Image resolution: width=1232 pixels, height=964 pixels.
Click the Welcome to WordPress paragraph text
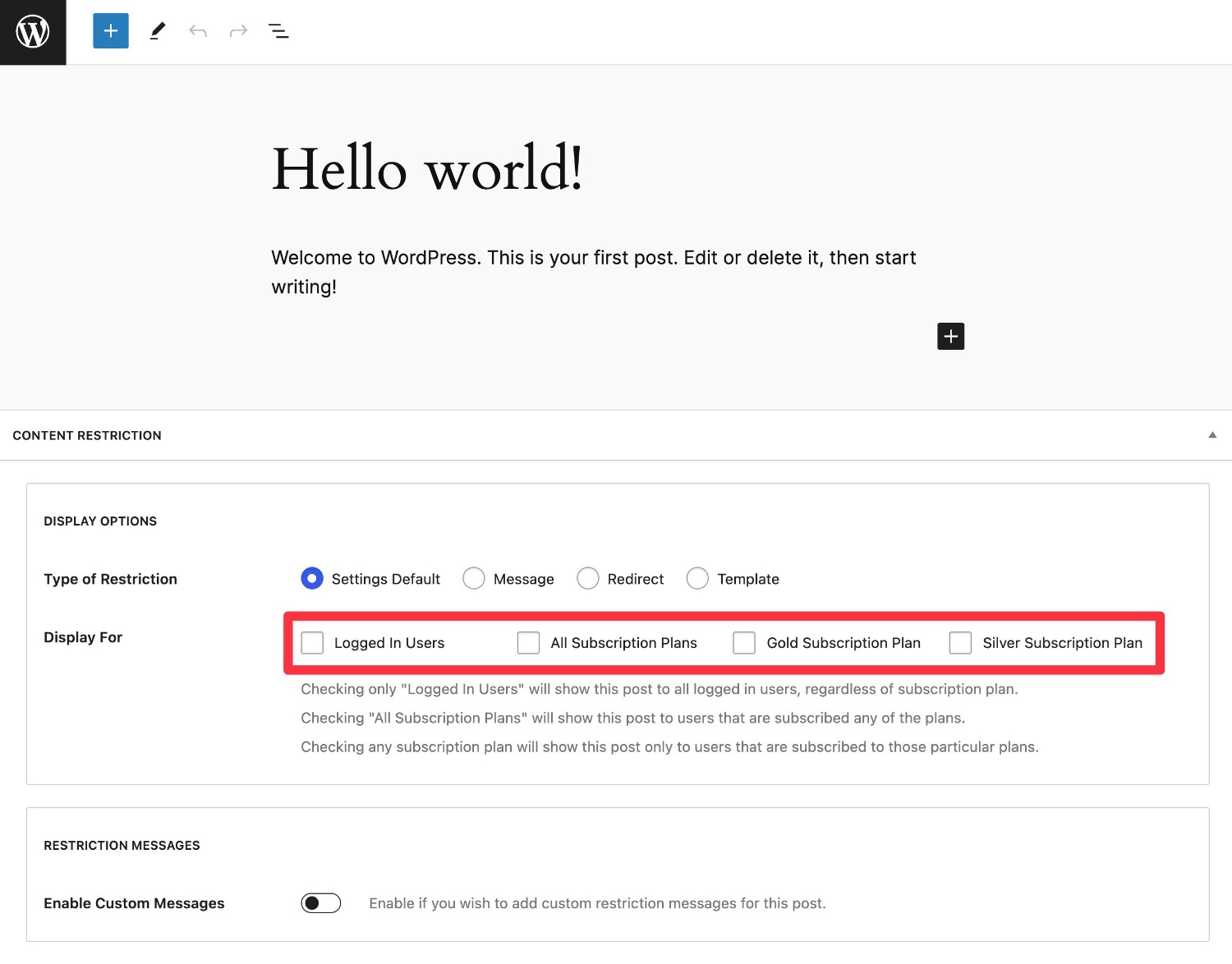(594, 272)
